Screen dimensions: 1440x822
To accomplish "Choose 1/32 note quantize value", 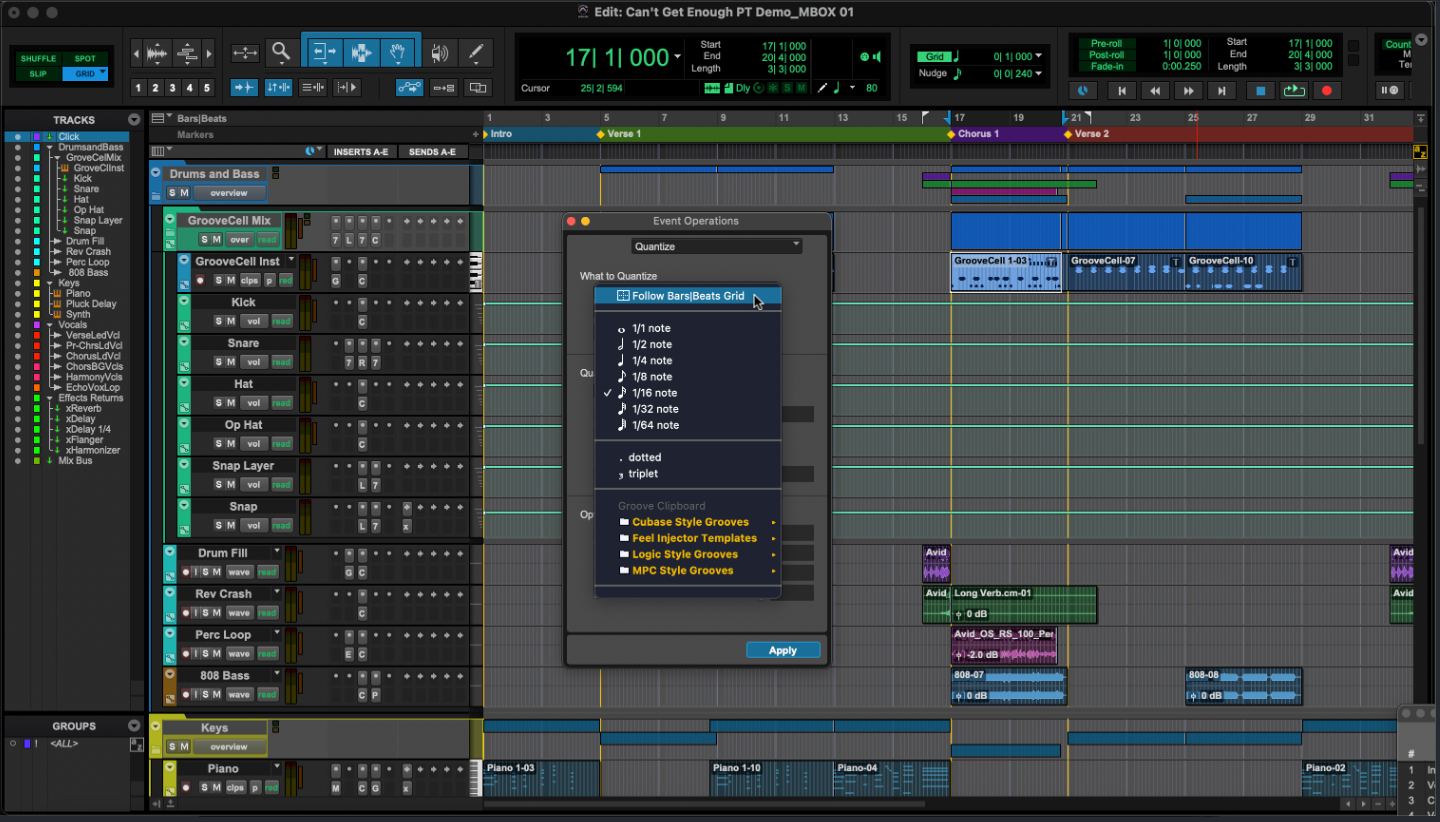I will point(687,409).
